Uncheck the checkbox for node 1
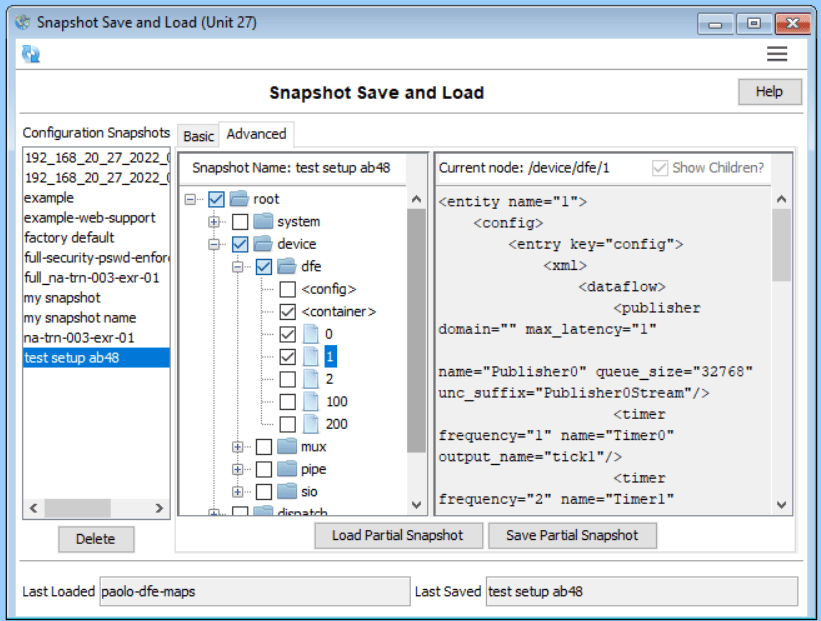This screenshot has height=621, width=821. [x=287, y=357]
